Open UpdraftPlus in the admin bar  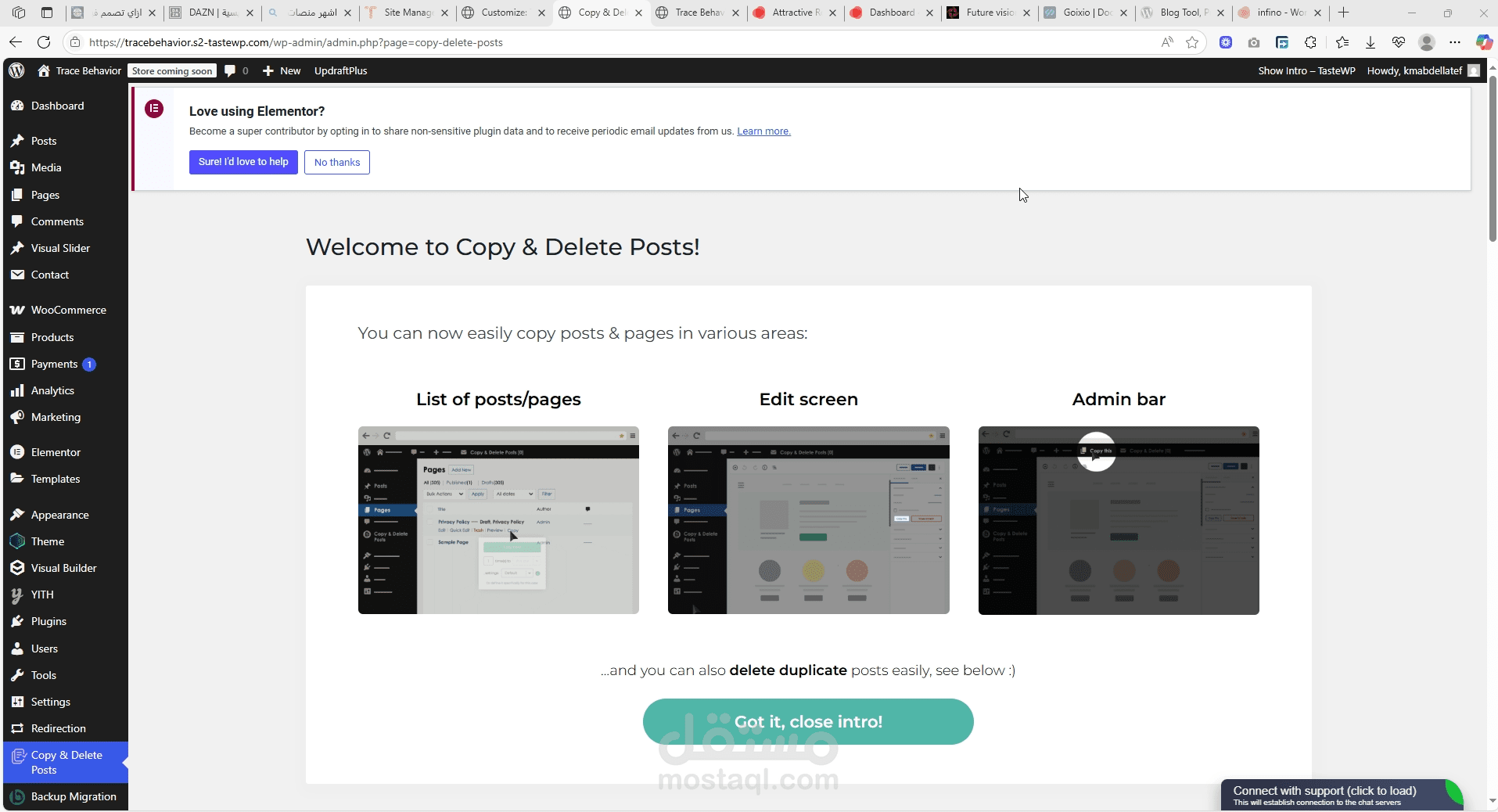340,70
